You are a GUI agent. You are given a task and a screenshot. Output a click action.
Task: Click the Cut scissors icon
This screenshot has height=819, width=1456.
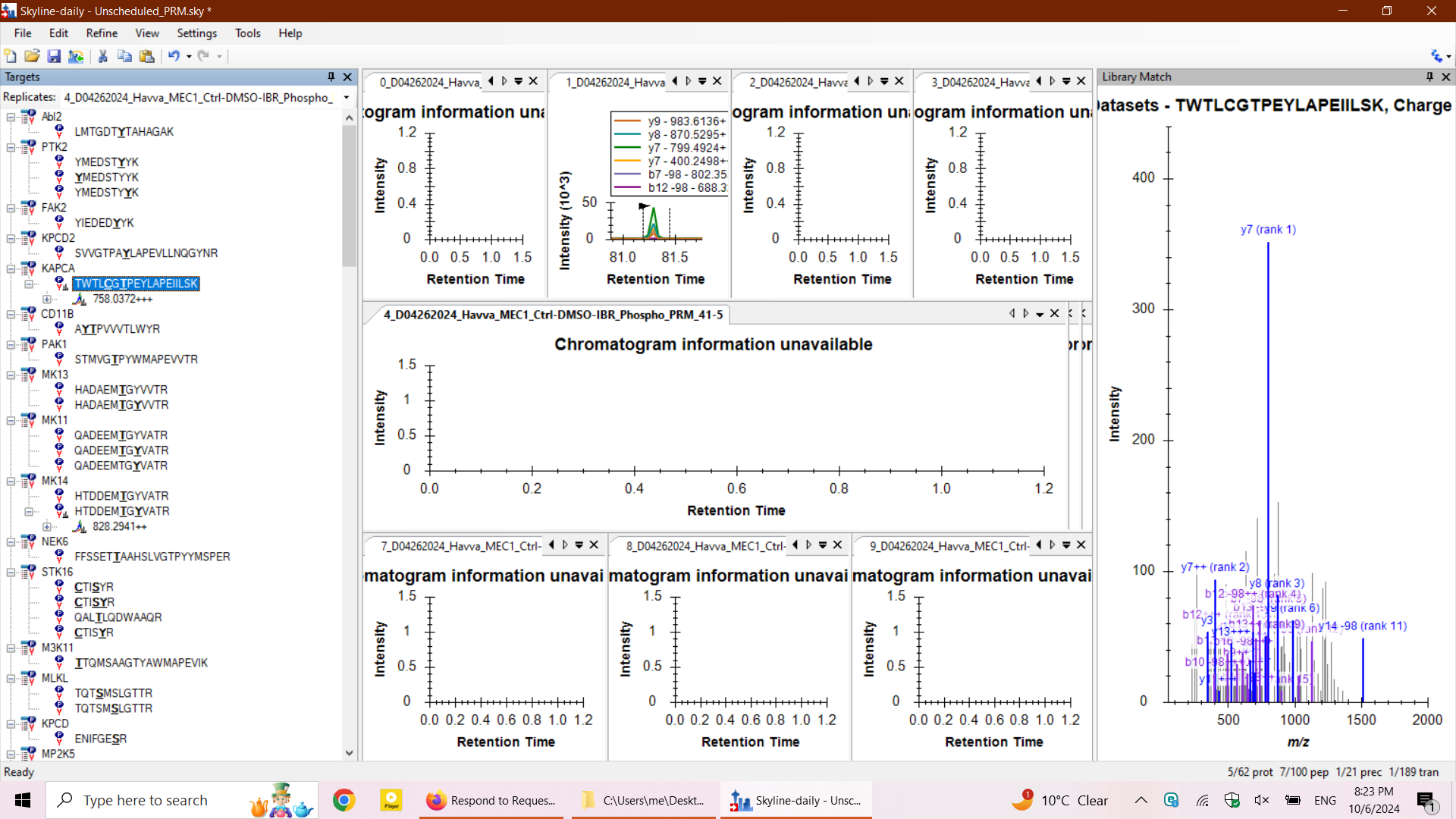(x=103, y=56)
